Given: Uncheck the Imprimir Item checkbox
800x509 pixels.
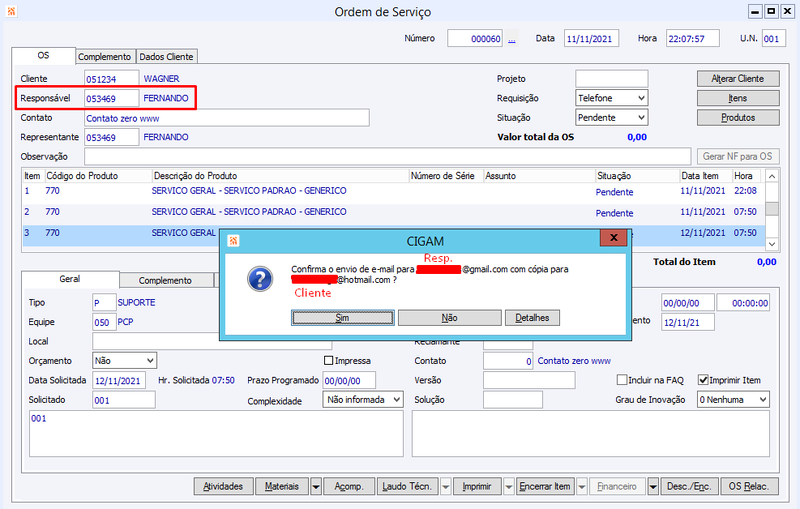Looking at the screenshot, I should 703,380.
